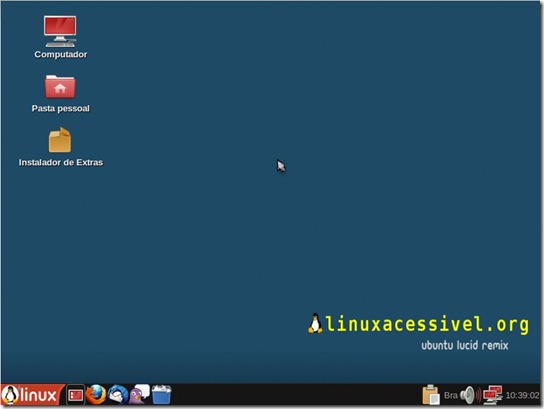Open the volume speaker control
Screen dimensions: 544x409
click(x=470, y=395)
